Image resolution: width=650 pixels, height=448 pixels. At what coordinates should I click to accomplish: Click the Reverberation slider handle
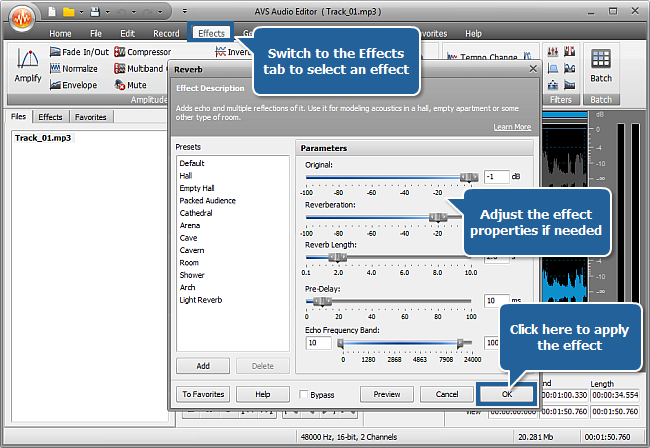click(x=438, y=218)
